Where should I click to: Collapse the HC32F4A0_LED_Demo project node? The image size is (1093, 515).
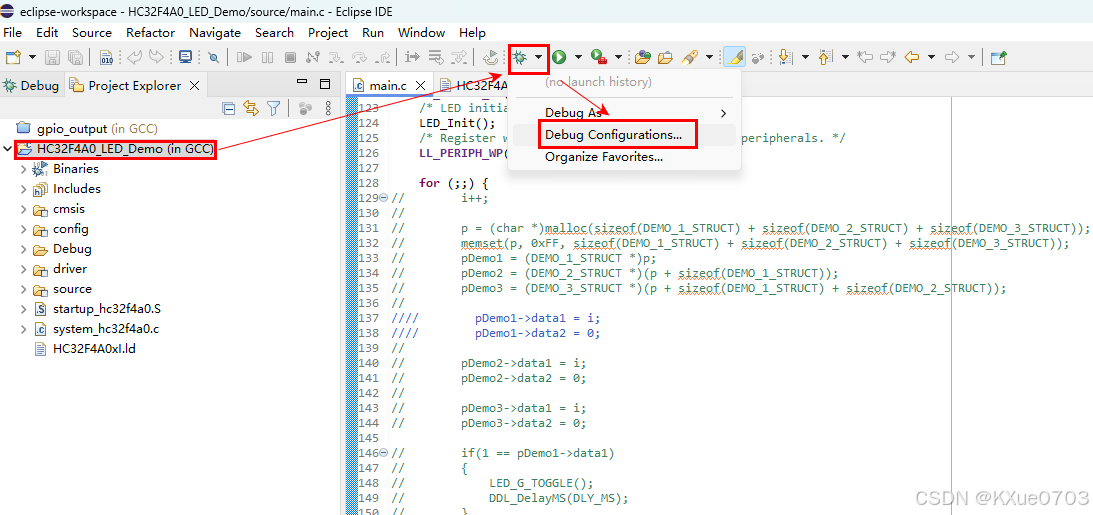pyautogui.click(x=7, y=148)
